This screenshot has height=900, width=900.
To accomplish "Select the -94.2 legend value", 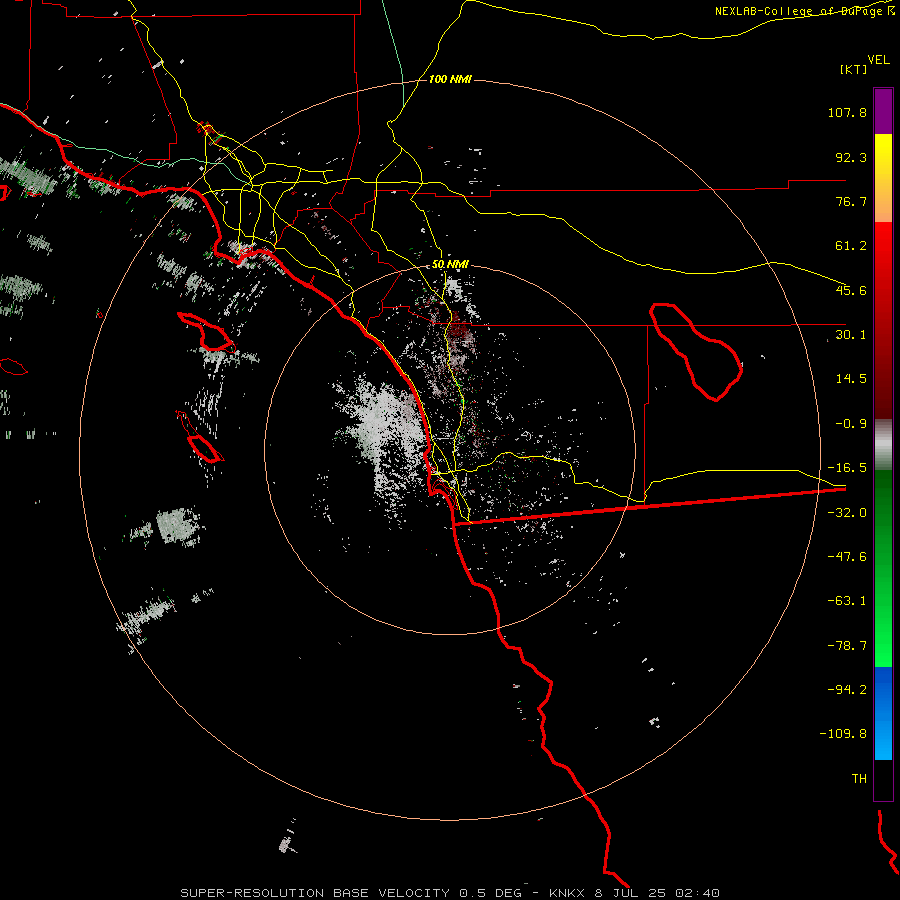I will click(x=847, y=689).
